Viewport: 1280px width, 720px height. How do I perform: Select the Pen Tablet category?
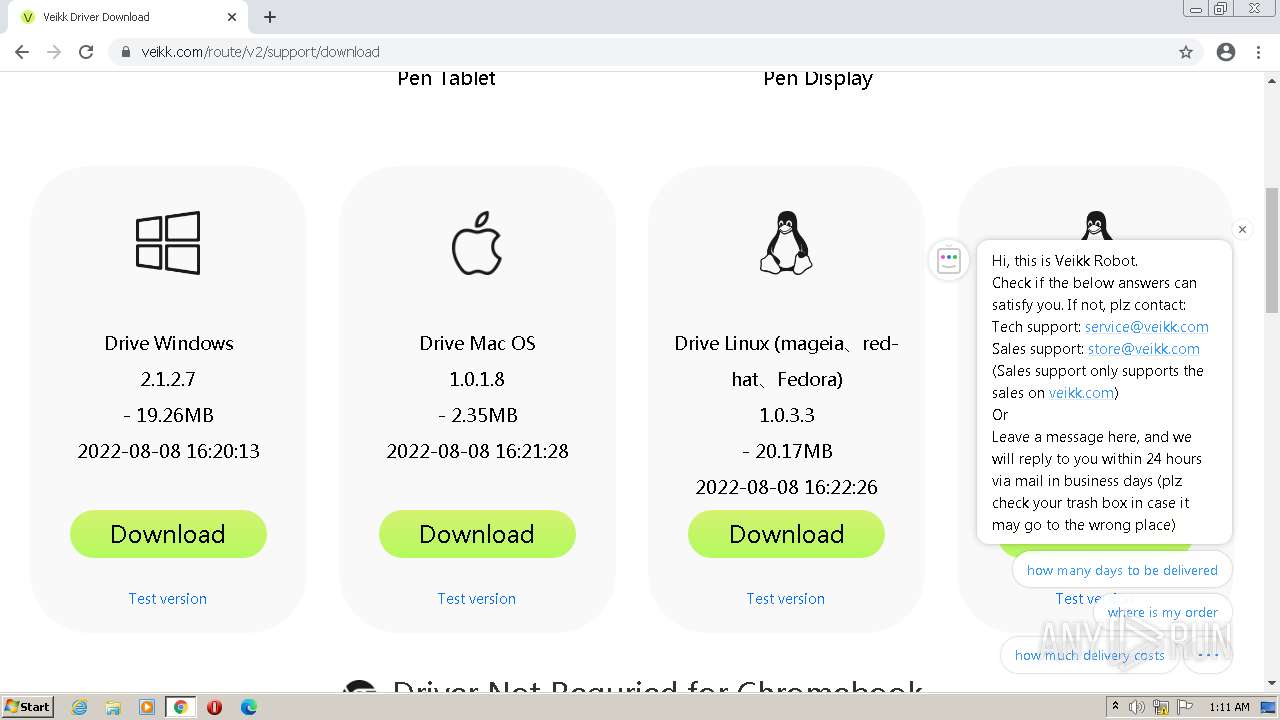coord(446,78)
